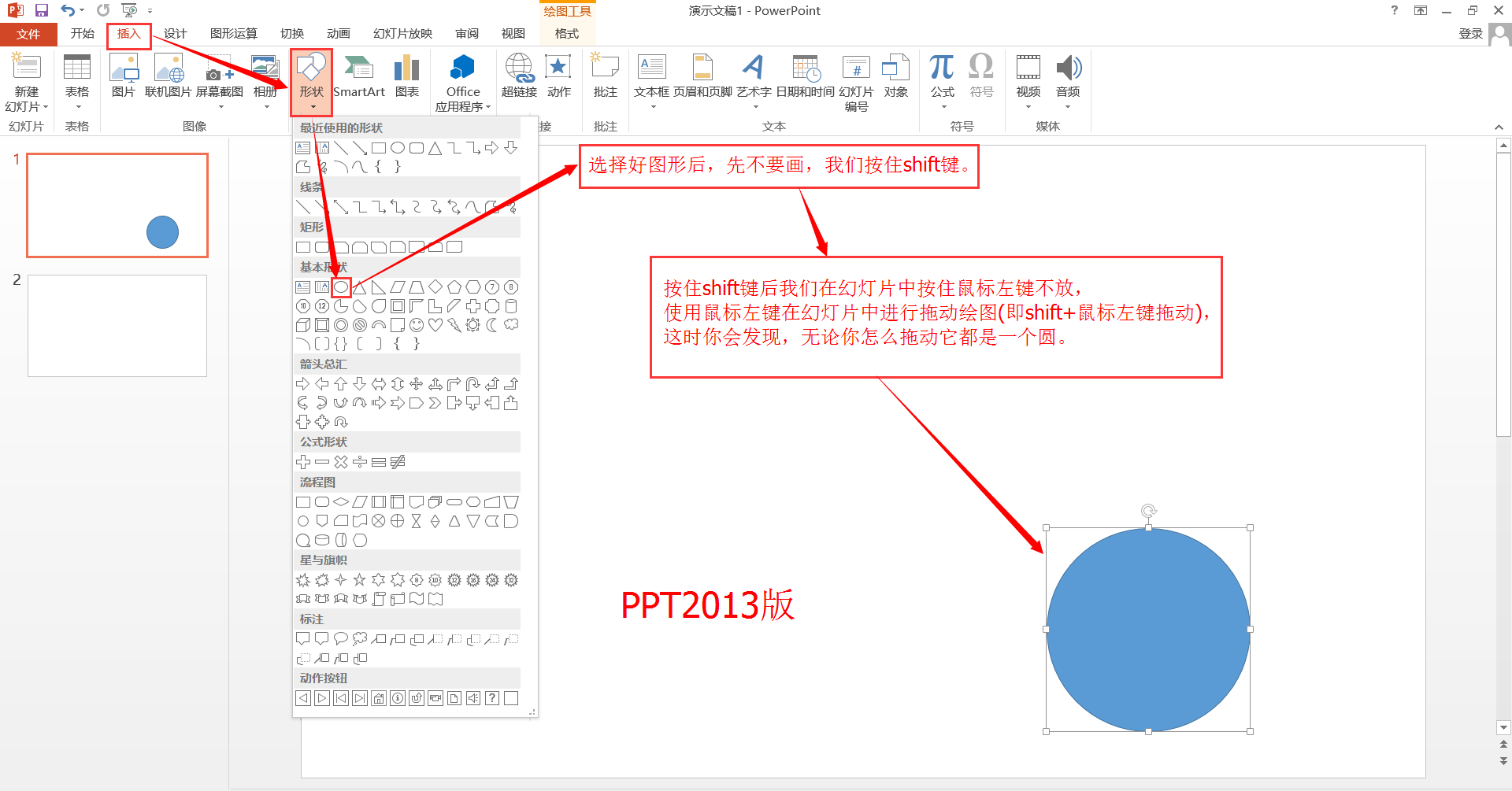This screenshot has height=791, width=1512.
Task: Select the Moon shape in Basic Shapes
Action: click(x=492, y=325)
